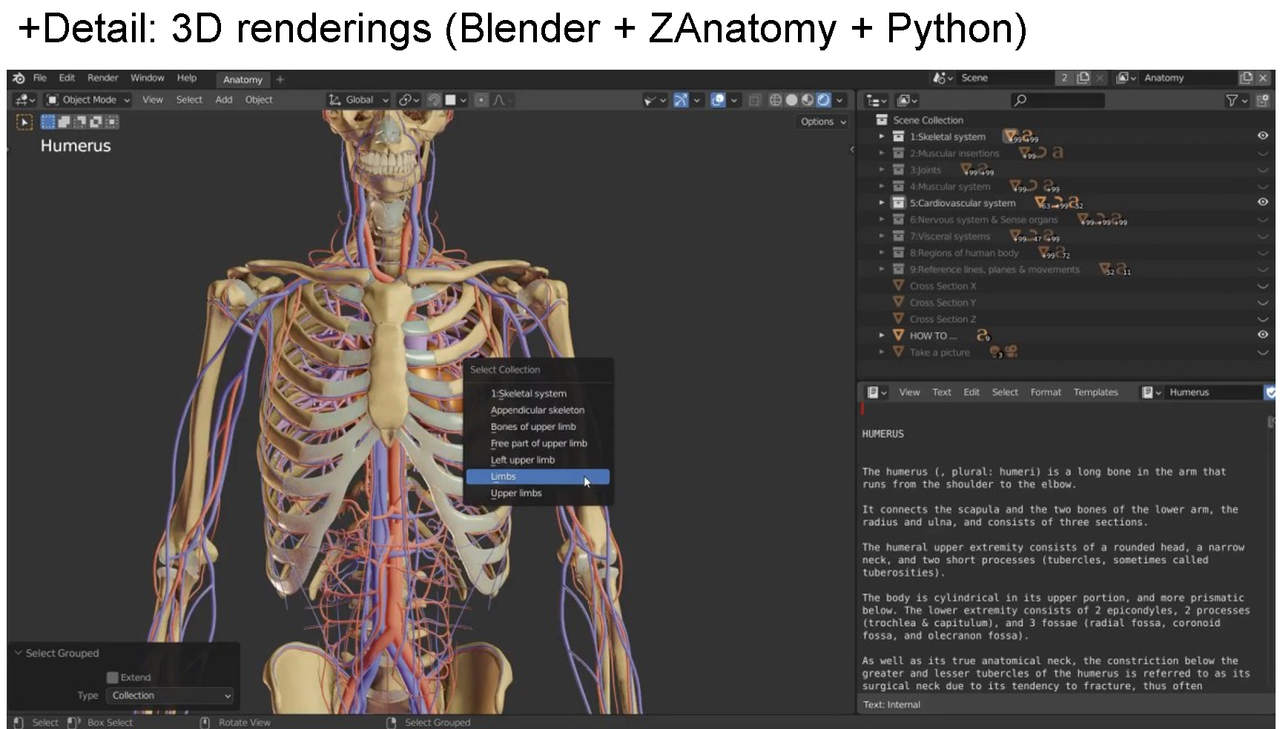Switch to solid viewport shading
1280x729 pixels.
tap(792, 100)
